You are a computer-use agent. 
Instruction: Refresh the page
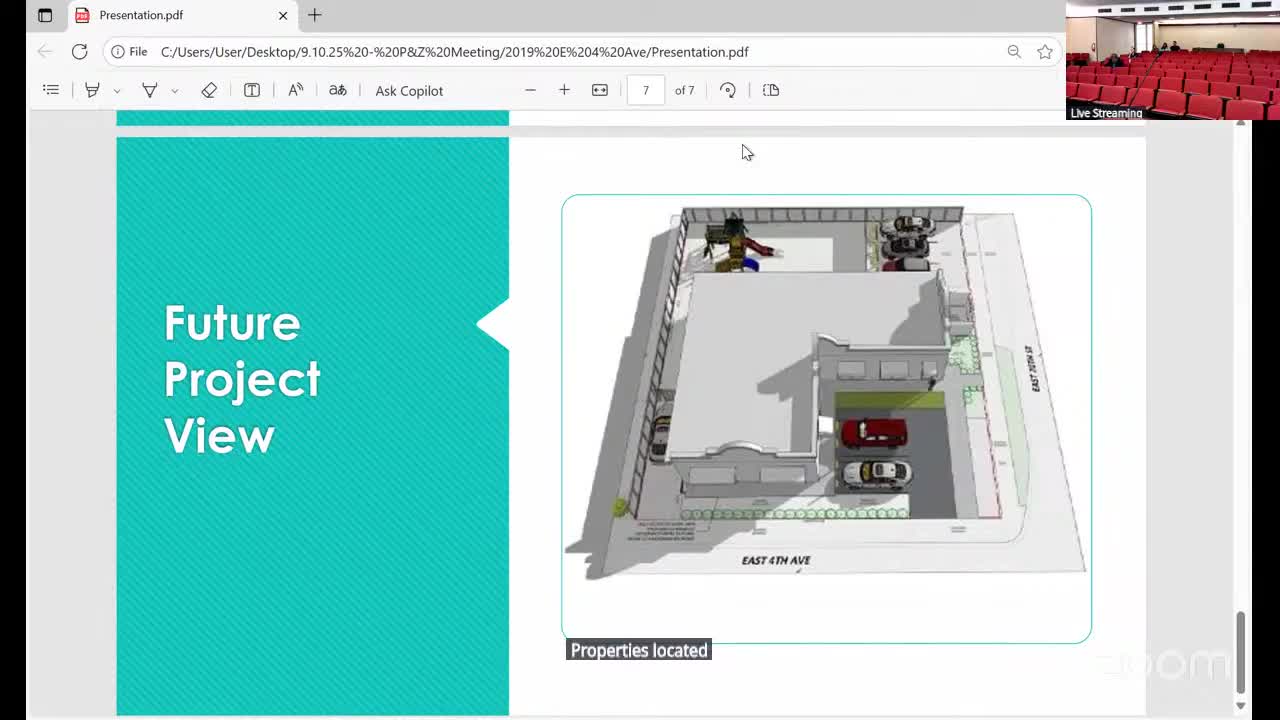click(x=80, y=52)
